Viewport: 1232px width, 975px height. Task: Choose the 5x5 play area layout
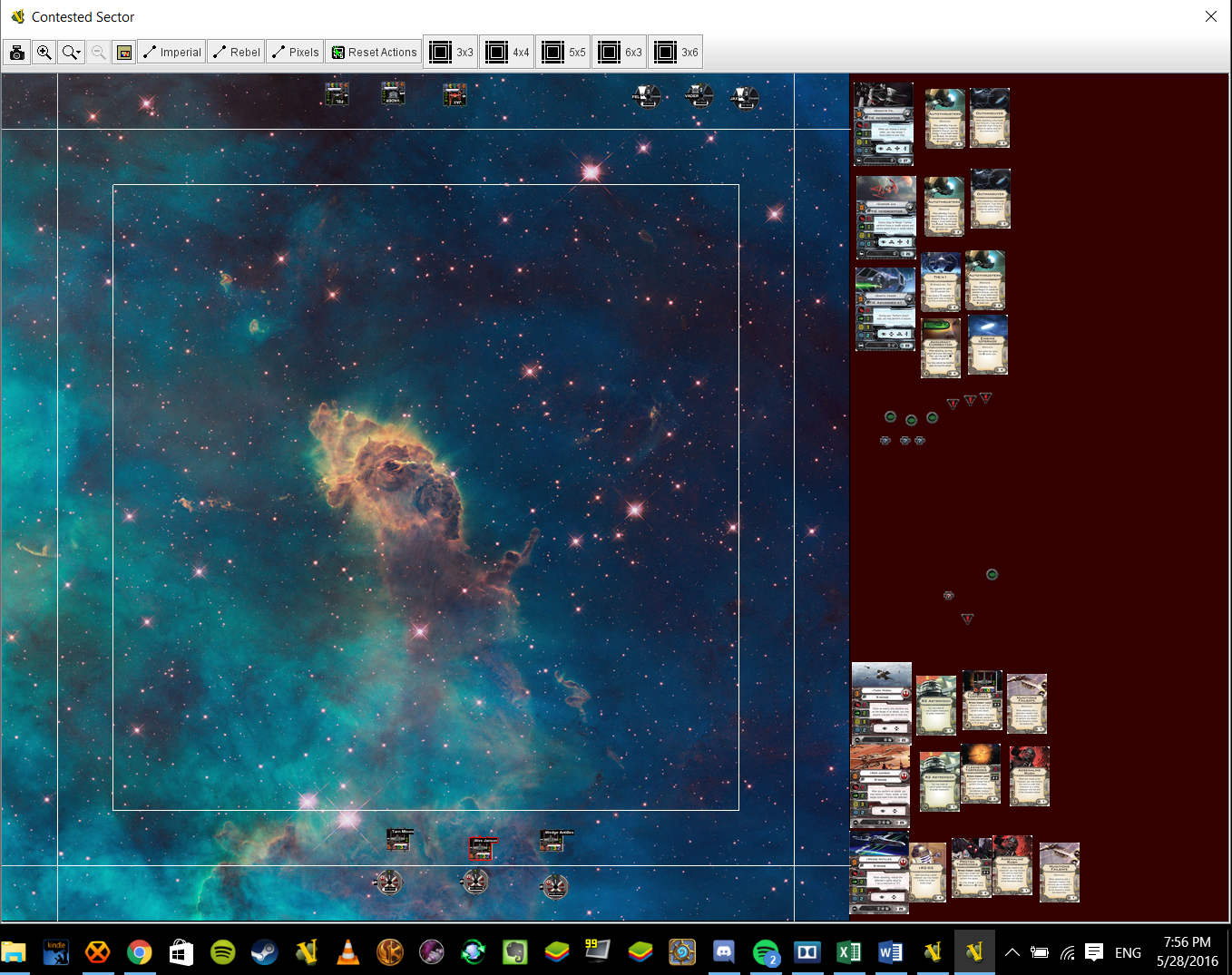[x=563, y=53]
